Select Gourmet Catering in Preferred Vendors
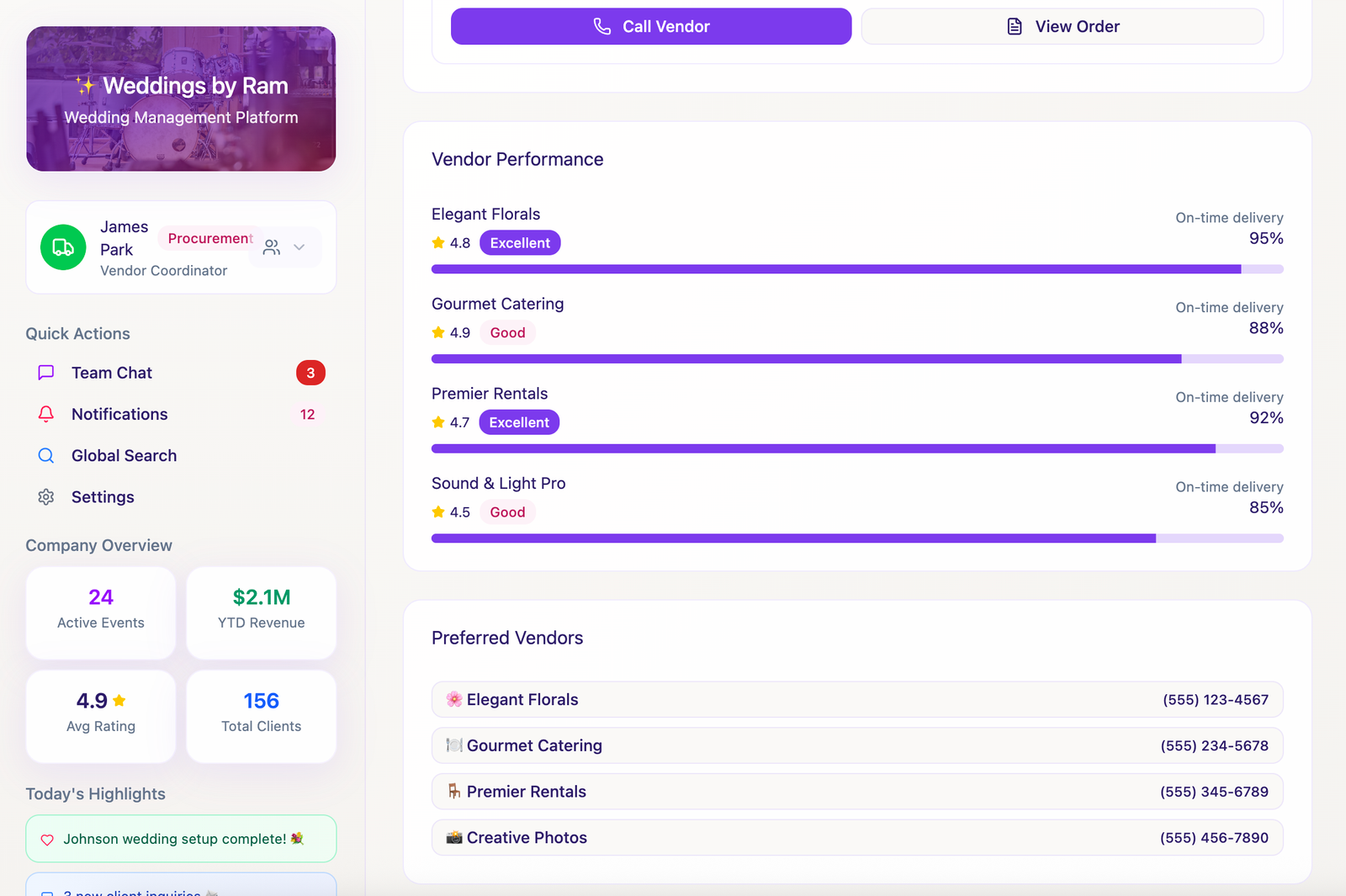 point(856,745)
